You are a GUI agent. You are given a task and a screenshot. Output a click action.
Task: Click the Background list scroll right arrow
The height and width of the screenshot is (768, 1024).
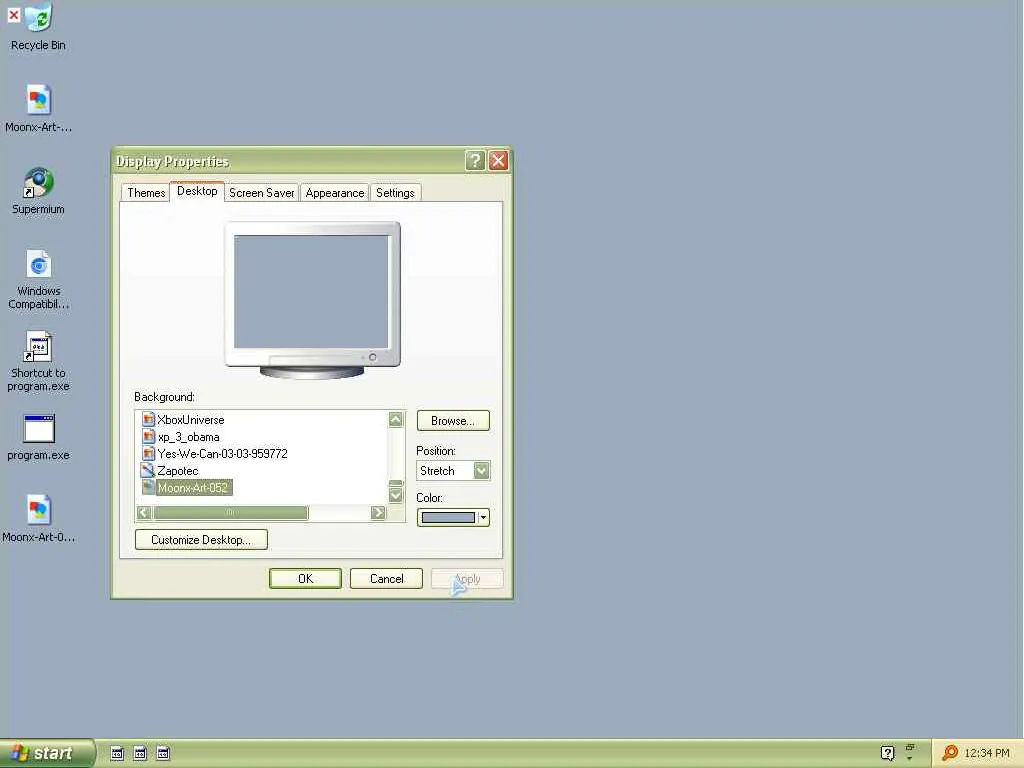378,513
